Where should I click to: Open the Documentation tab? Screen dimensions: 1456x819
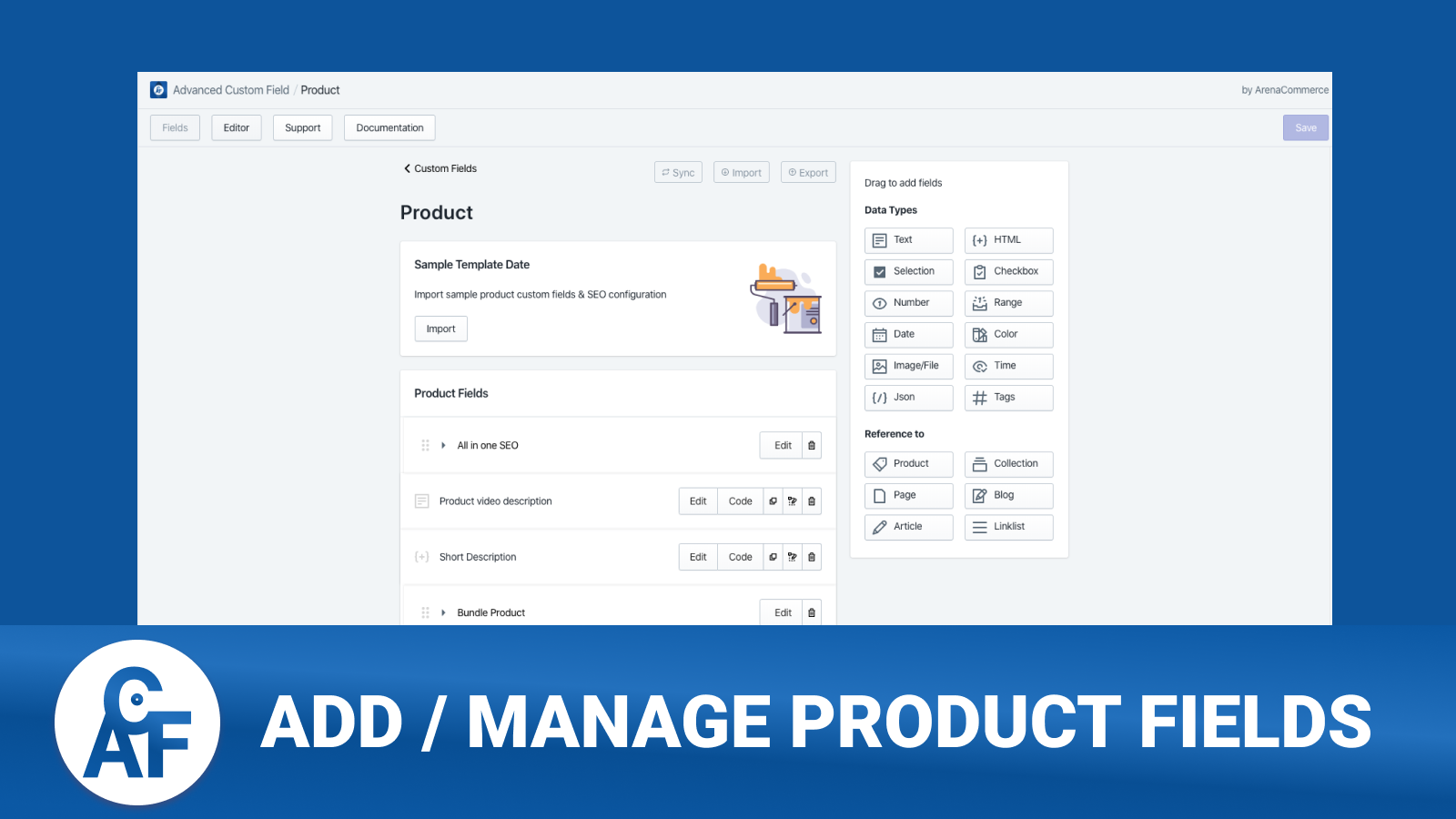point(389,128)
